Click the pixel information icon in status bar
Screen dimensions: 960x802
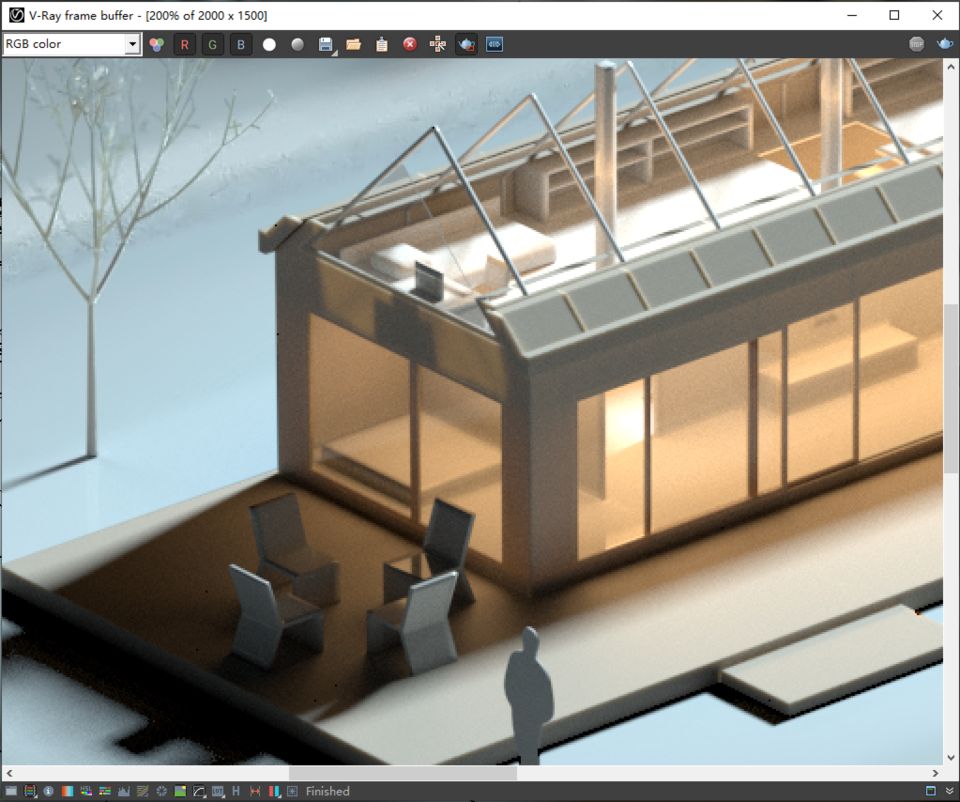[x=48, y=791]
